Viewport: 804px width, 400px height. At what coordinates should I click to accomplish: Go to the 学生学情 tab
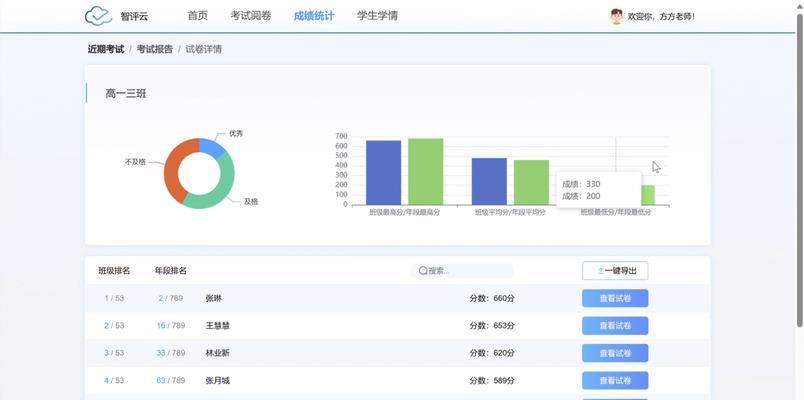(377, 16)
